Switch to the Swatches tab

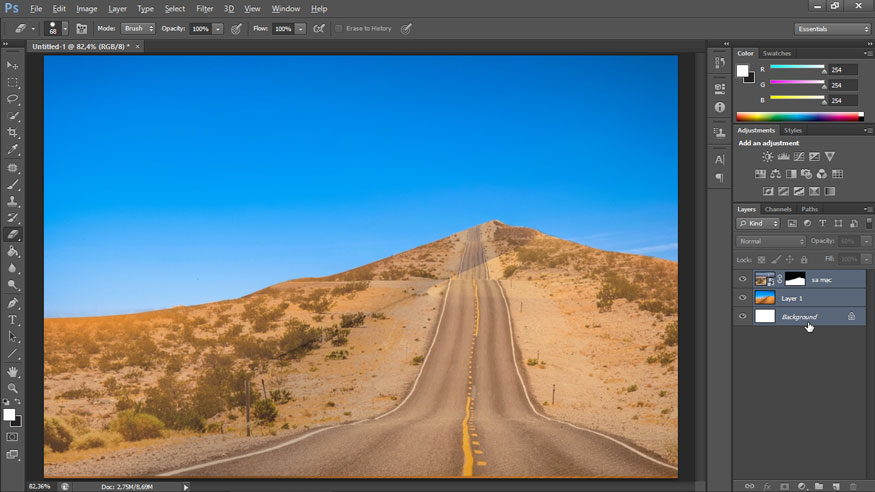point(776,53)
